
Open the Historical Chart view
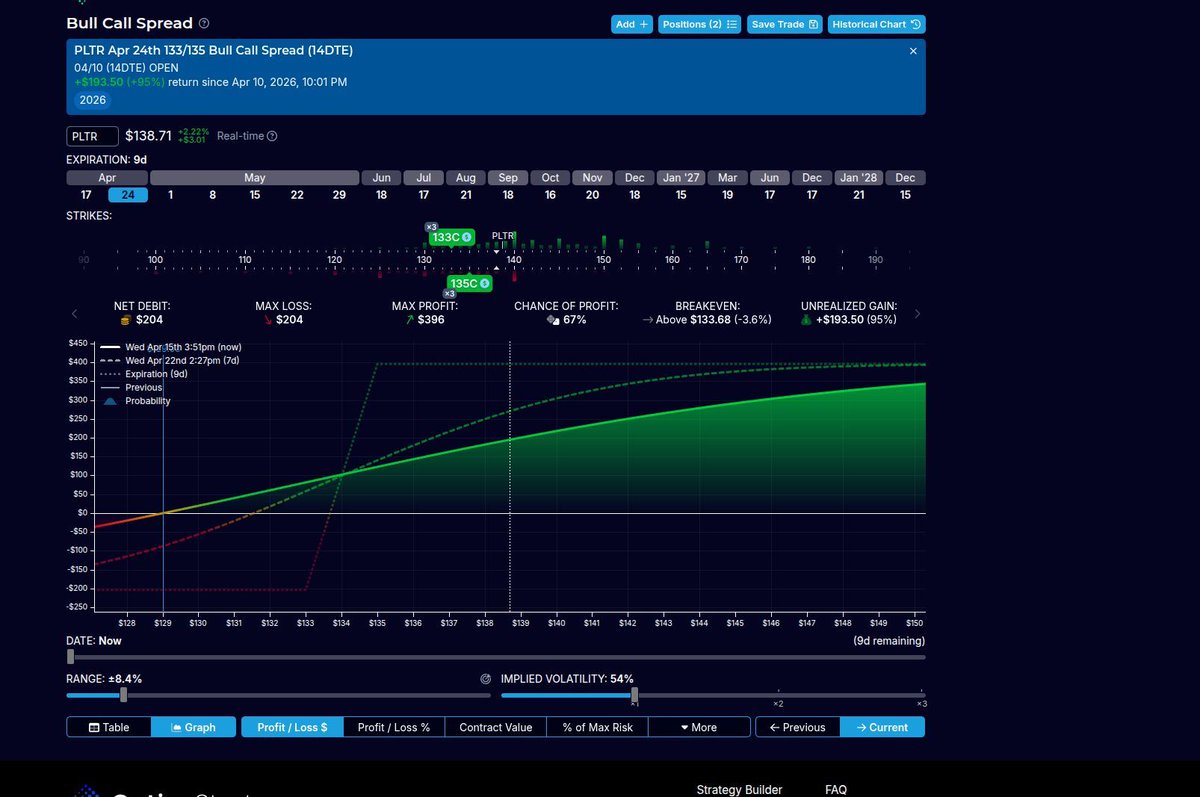pyautogui.click(x=876, y=24)
